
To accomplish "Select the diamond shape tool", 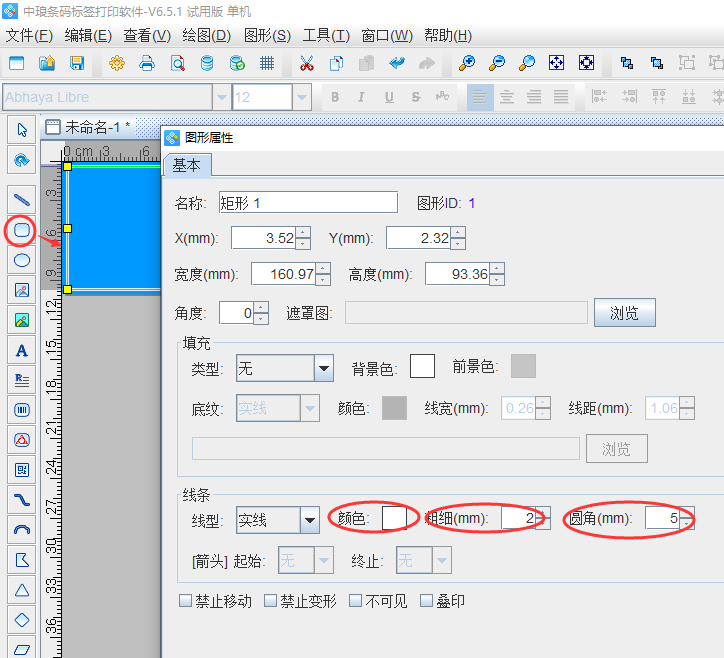I will [22, 620].
